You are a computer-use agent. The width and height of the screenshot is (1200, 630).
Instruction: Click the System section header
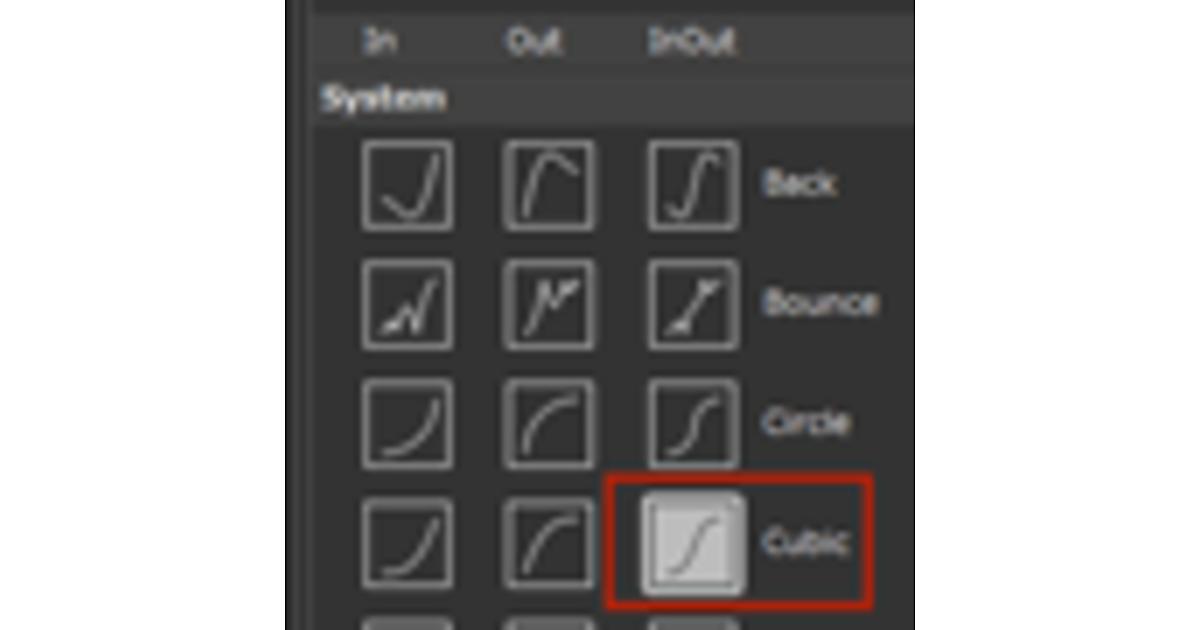click(383, 99)
